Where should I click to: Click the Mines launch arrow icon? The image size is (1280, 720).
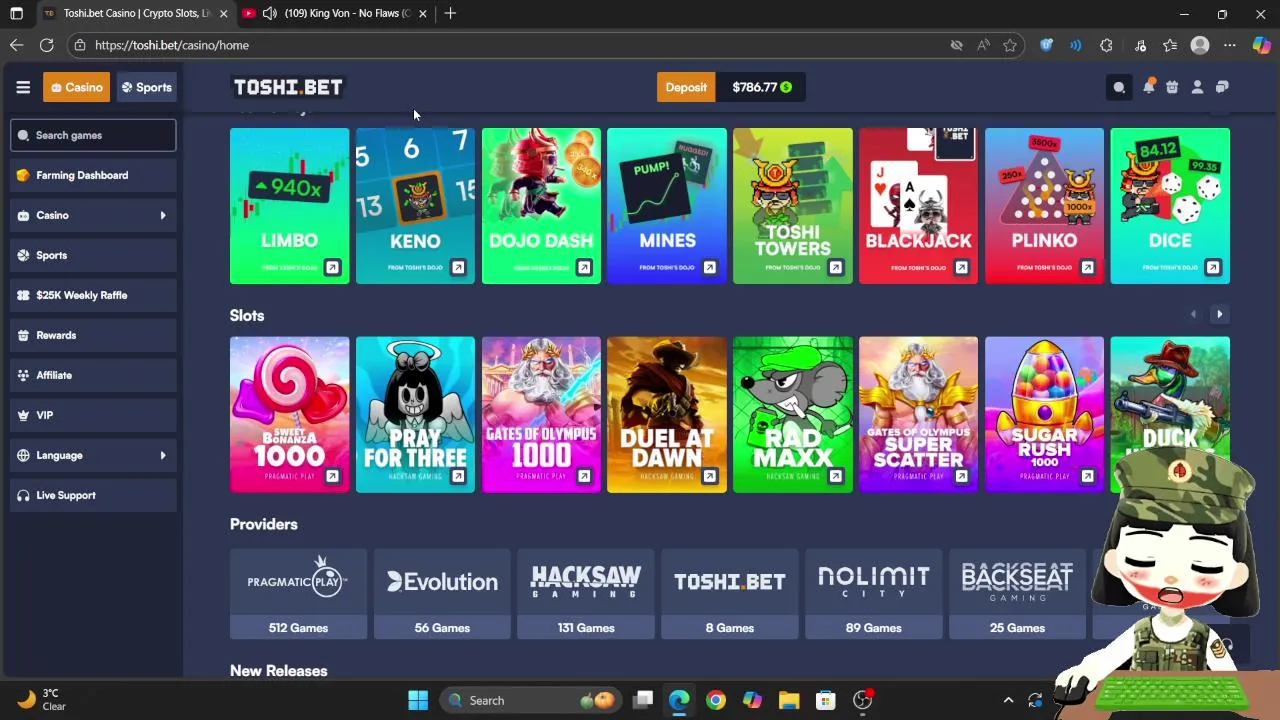tap(709, 267)
